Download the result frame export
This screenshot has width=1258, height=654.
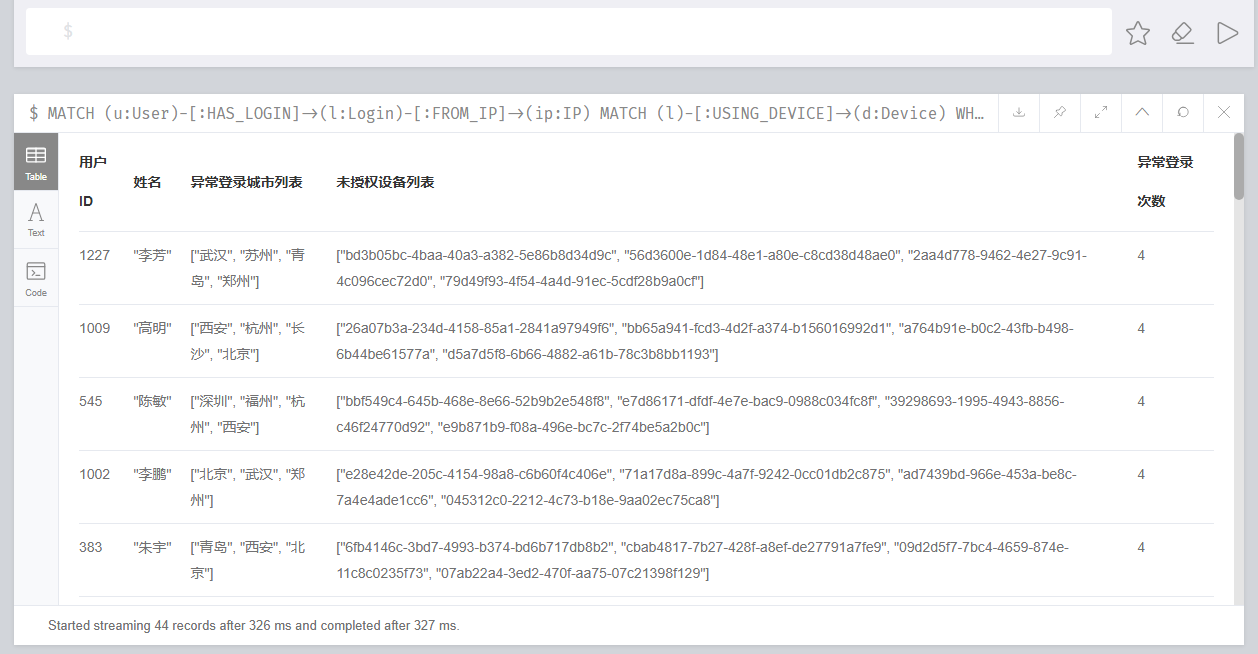pos(1019,113)
